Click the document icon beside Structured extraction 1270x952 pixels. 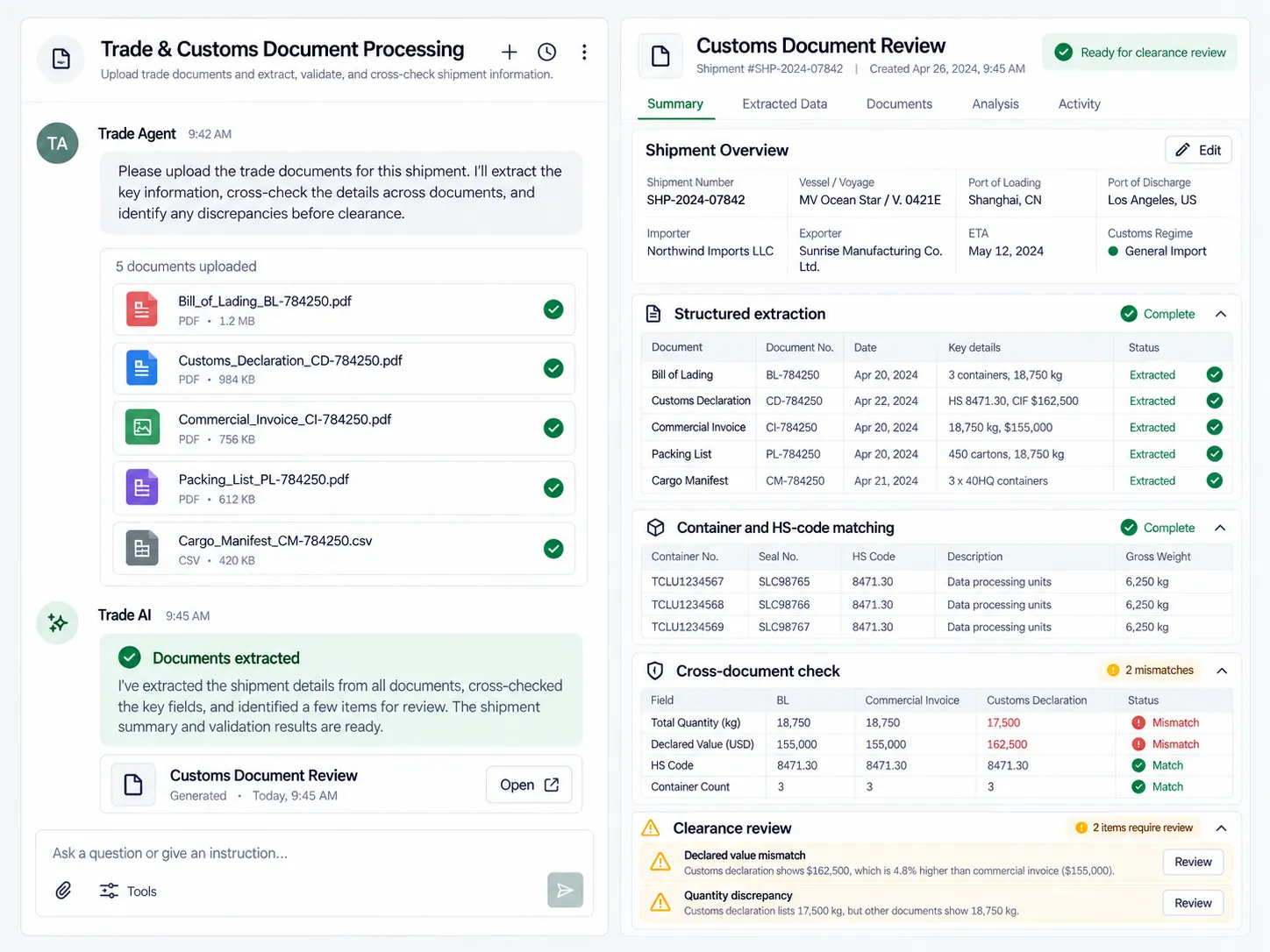(x=653, y=314)
